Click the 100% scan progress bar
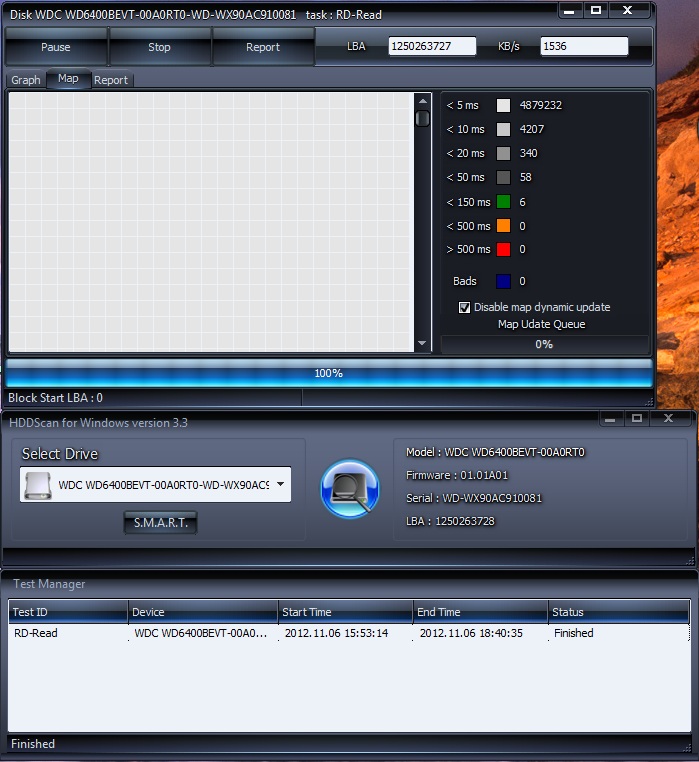Image resolution: width=699 pixels, height=762 pixels. pos(329,373)
